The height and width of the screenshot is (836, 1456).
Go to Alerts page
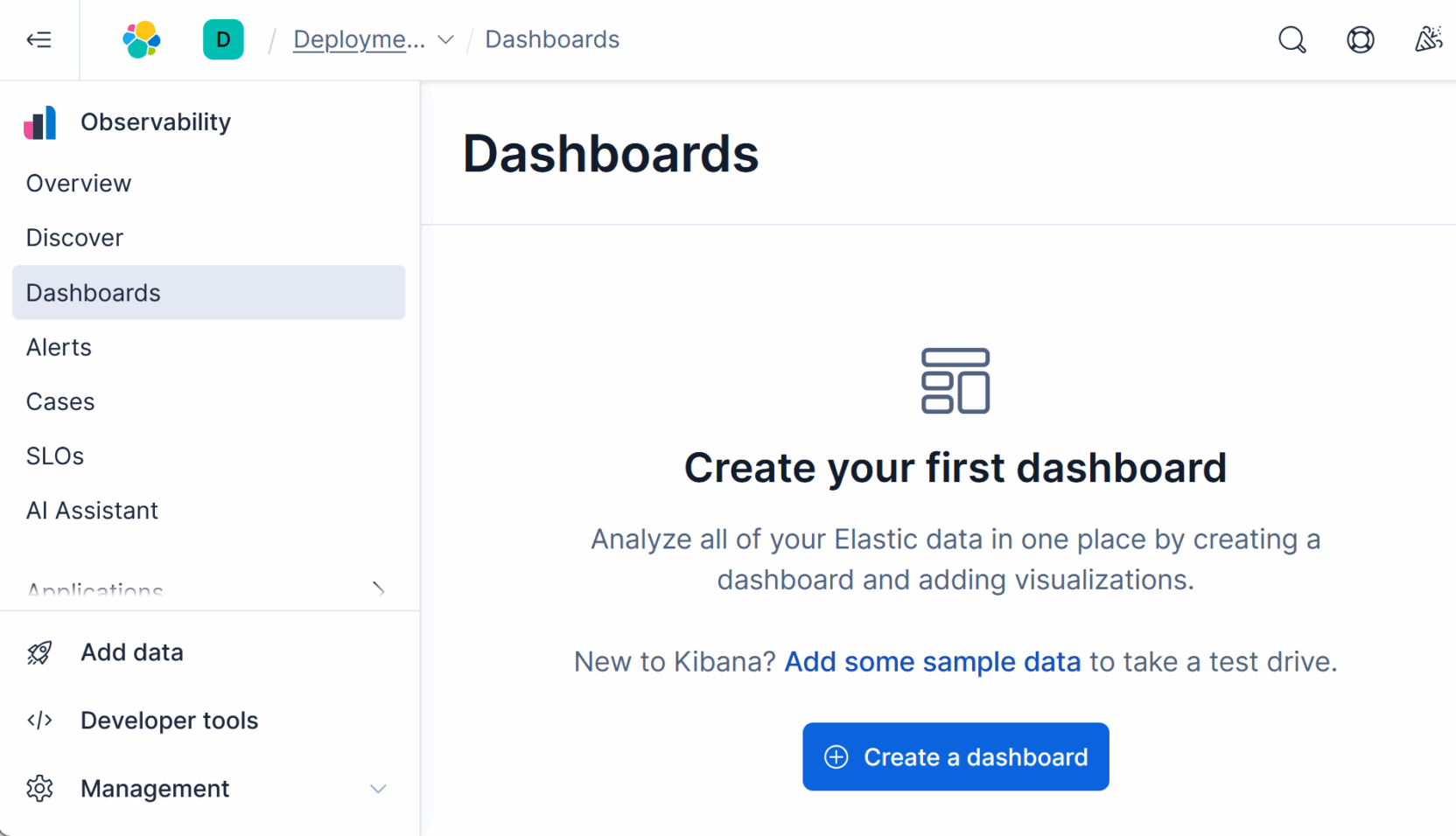point(59,347)
